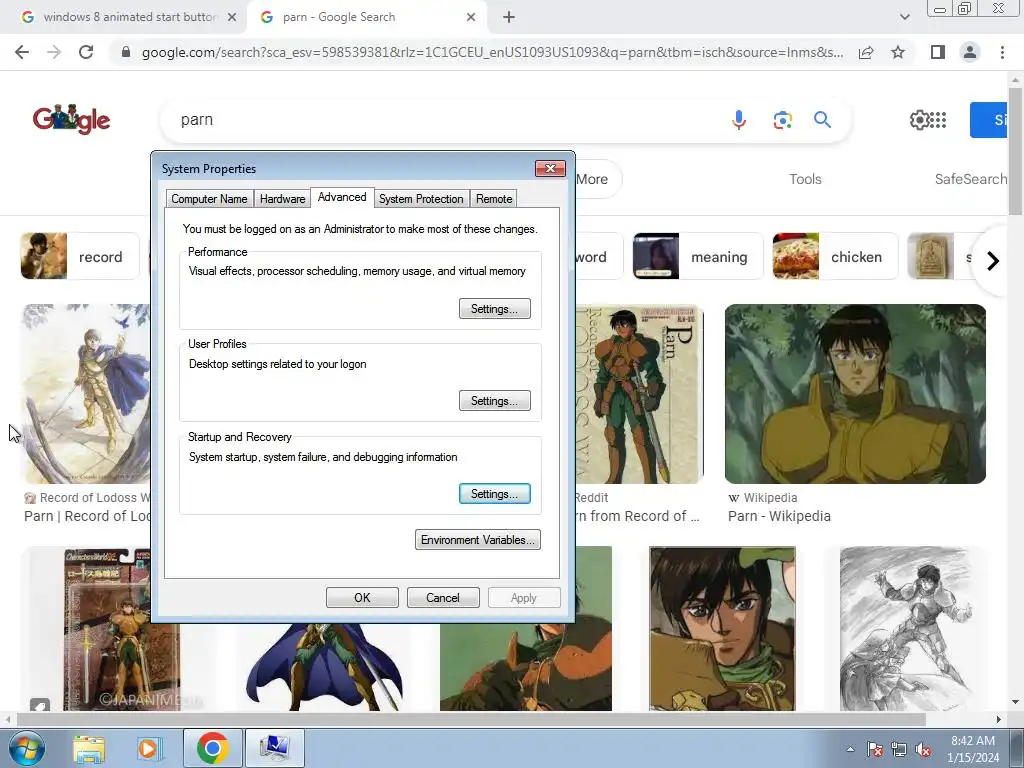
Task: Open the 'Parn - Wikipedia' result link
Action: [x=779, y=516]
